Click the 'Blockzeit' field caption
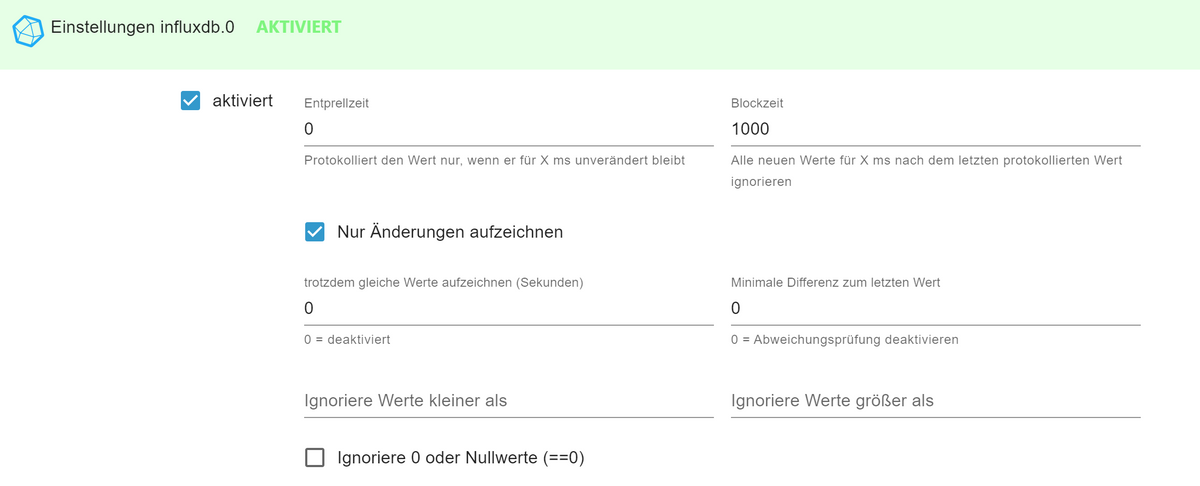Viewport: 1200px width, 486px height. point(757,103)
